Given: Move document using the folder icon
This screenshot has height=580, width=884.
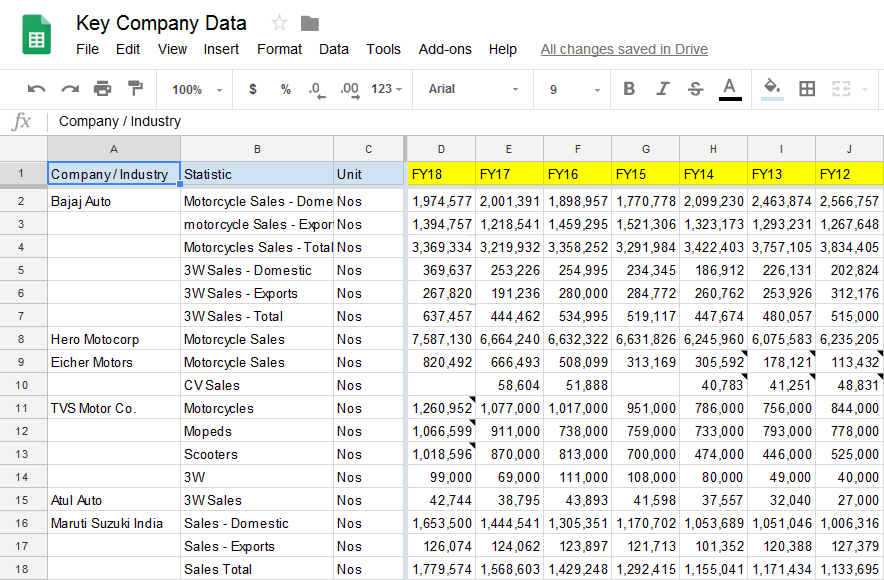Looking at the screenshot, I should (x=310, y=24).
